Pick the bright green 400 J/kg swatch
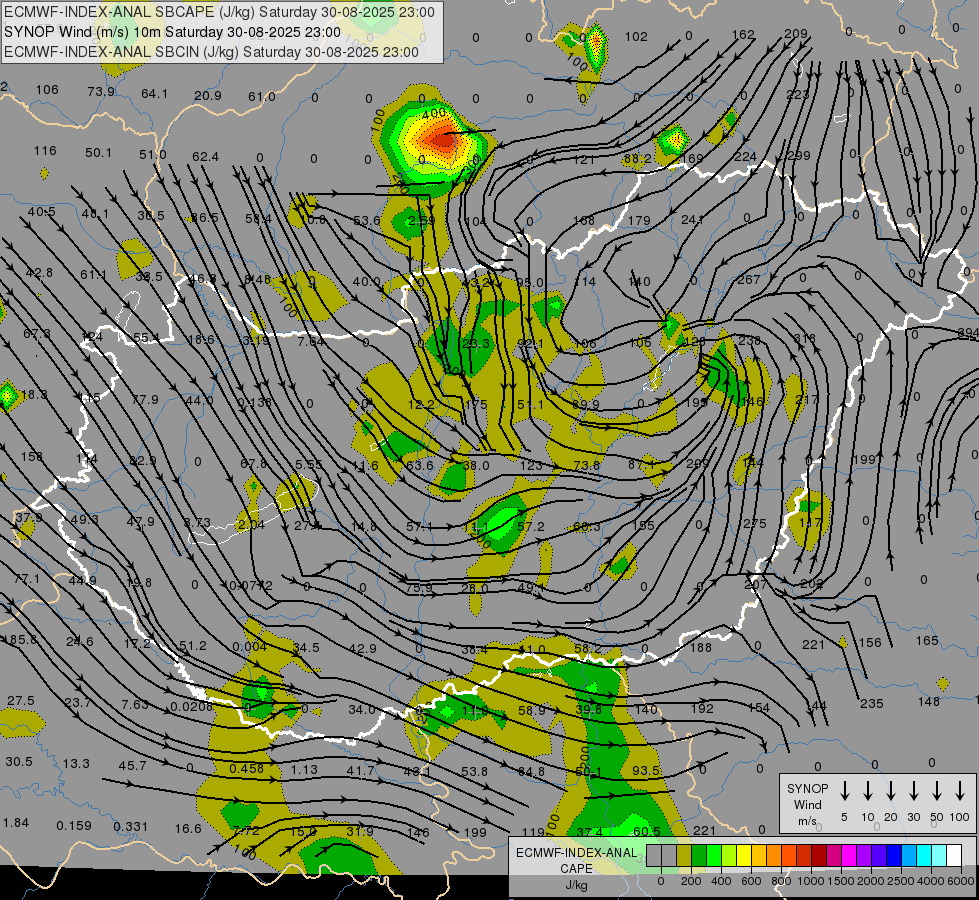979x900 pixels. [714, 856]
